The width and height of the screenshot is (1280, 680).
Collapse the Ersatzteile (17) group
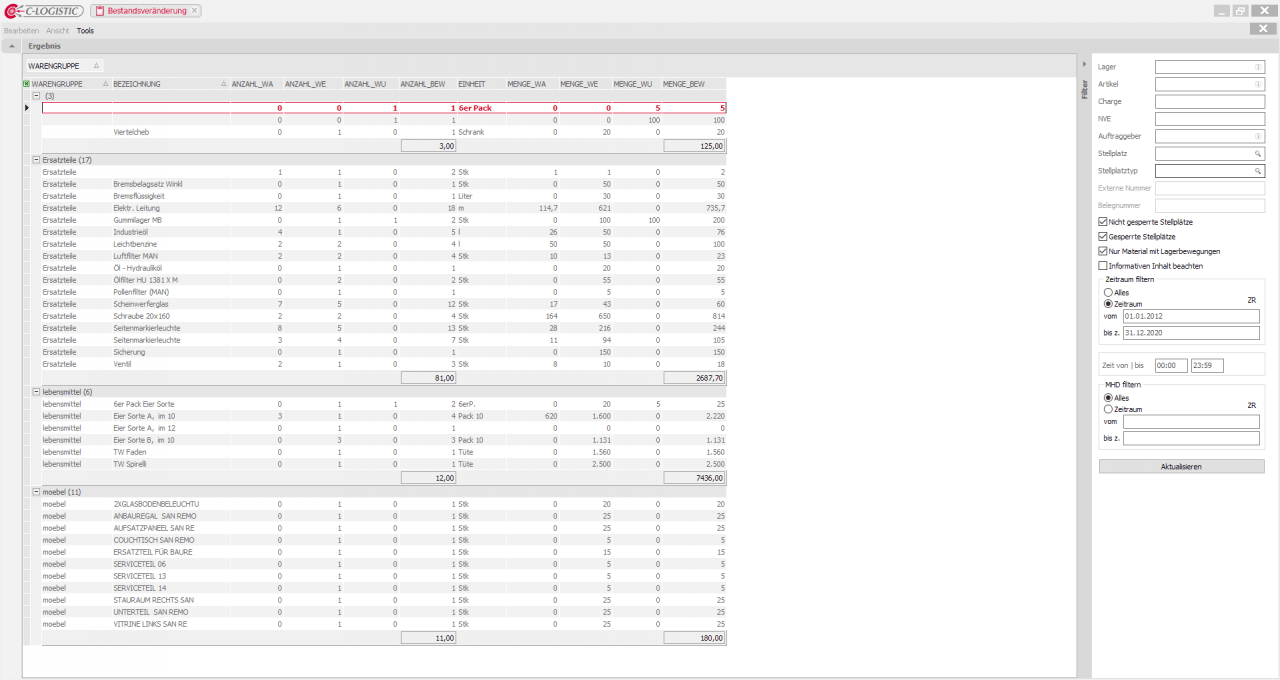coord(36,160)
